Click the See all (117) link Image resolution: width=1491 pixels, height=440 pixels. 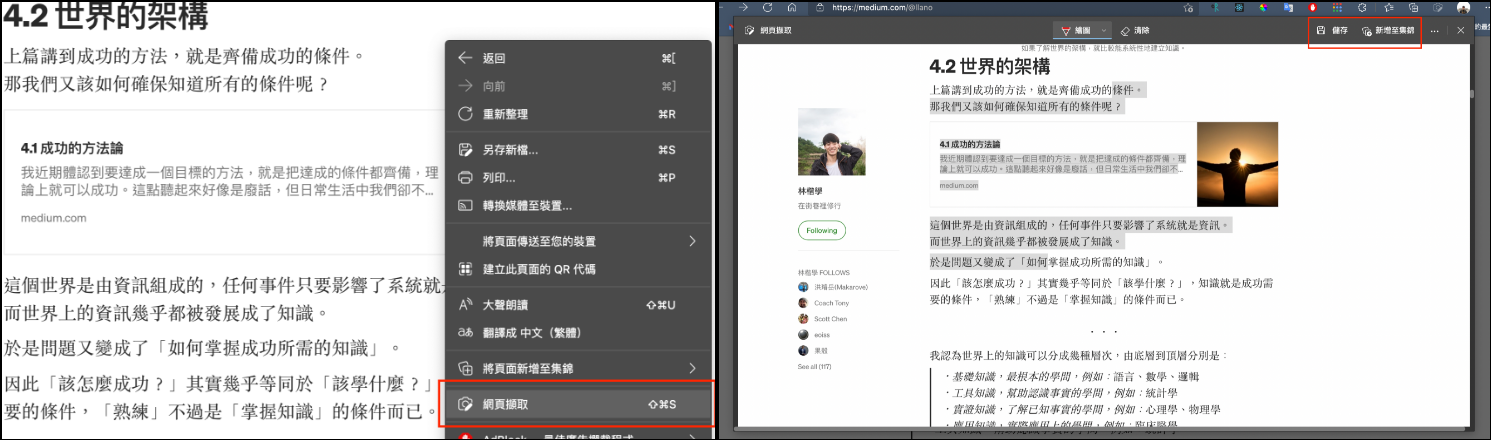(815, 367)
